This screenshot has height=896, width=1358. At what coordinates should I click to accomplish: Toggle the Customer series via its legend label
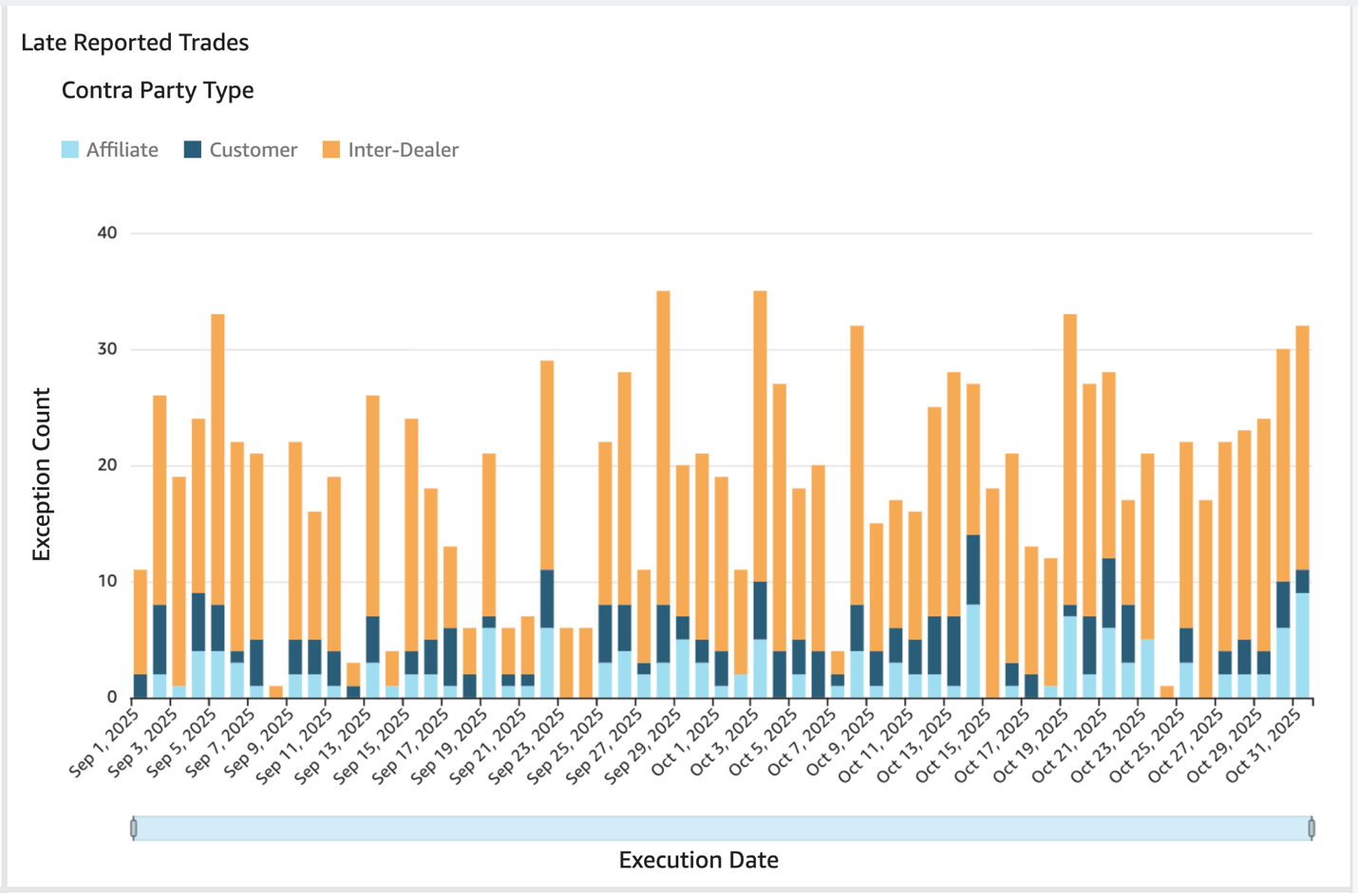coord(253,150)
